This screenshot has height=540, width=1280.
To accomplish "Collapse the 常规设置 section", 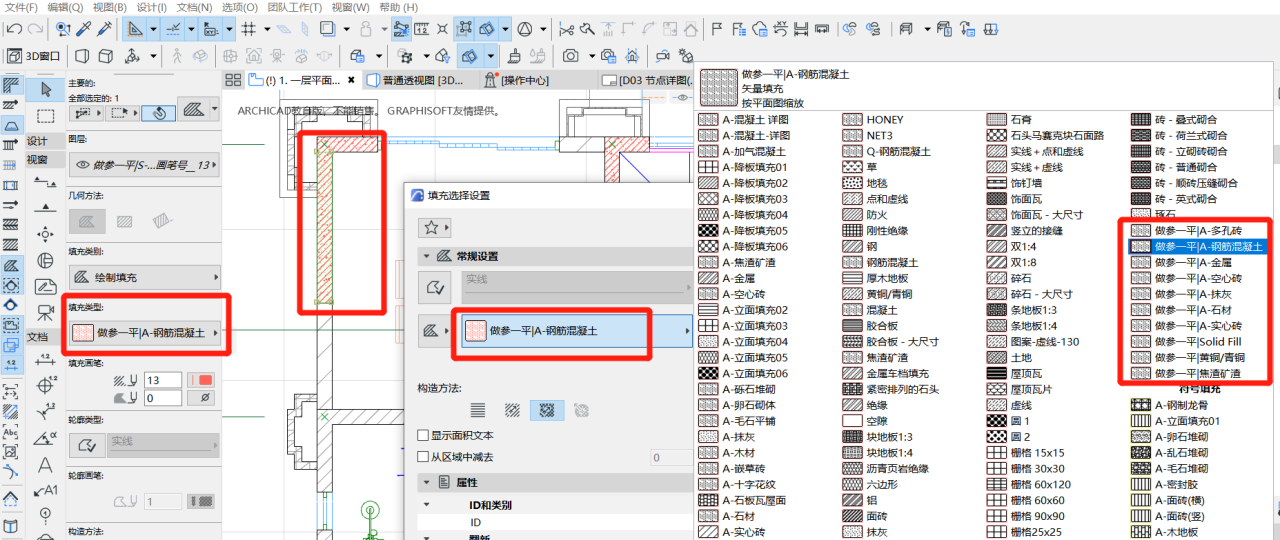I will [428, 256].
